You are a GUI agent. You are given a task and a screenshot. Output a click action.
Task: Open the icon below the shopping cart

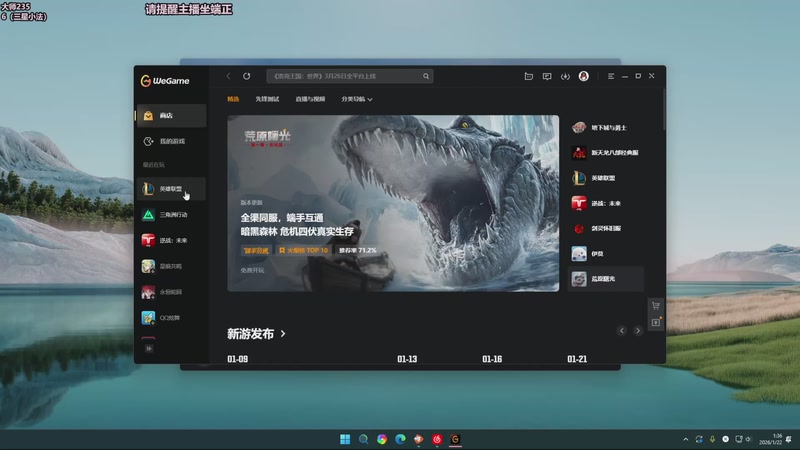[x=656, y=322]
